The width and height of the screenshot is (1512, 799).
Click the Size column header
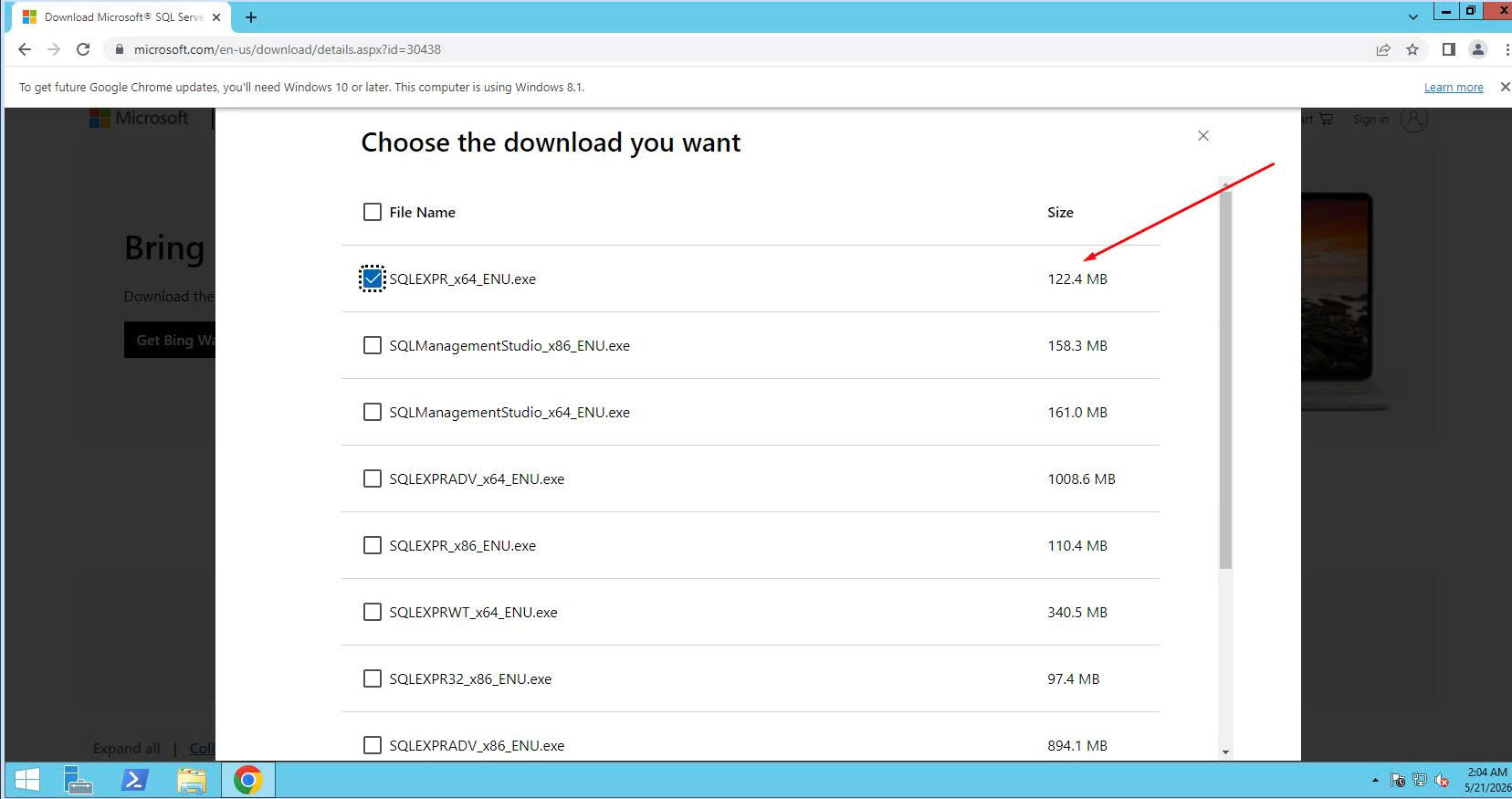pyautogui.click(x=1060, y=212)
